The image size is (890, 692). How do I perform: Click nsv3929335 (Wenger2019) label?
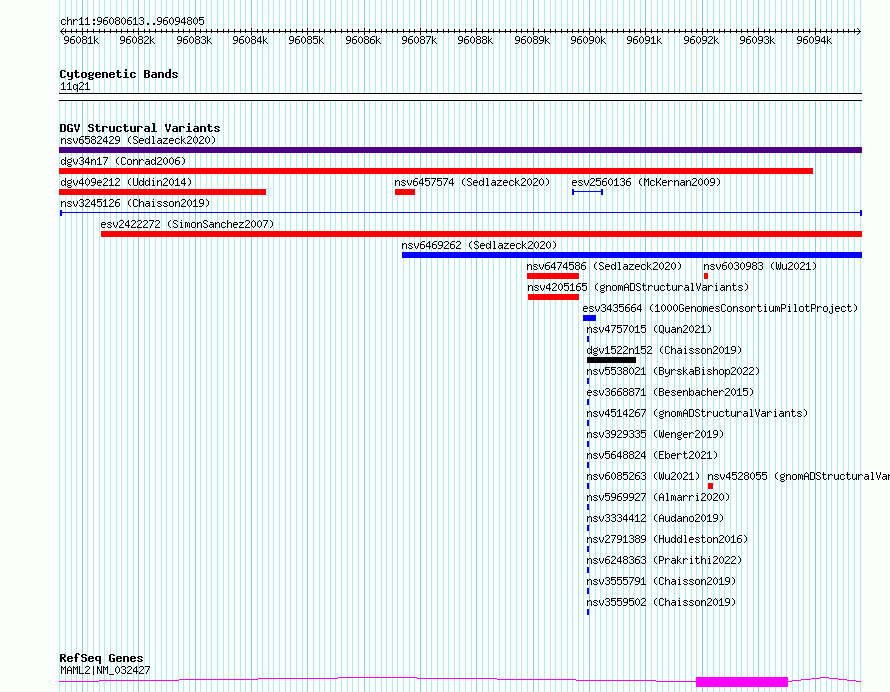(655, 434)
